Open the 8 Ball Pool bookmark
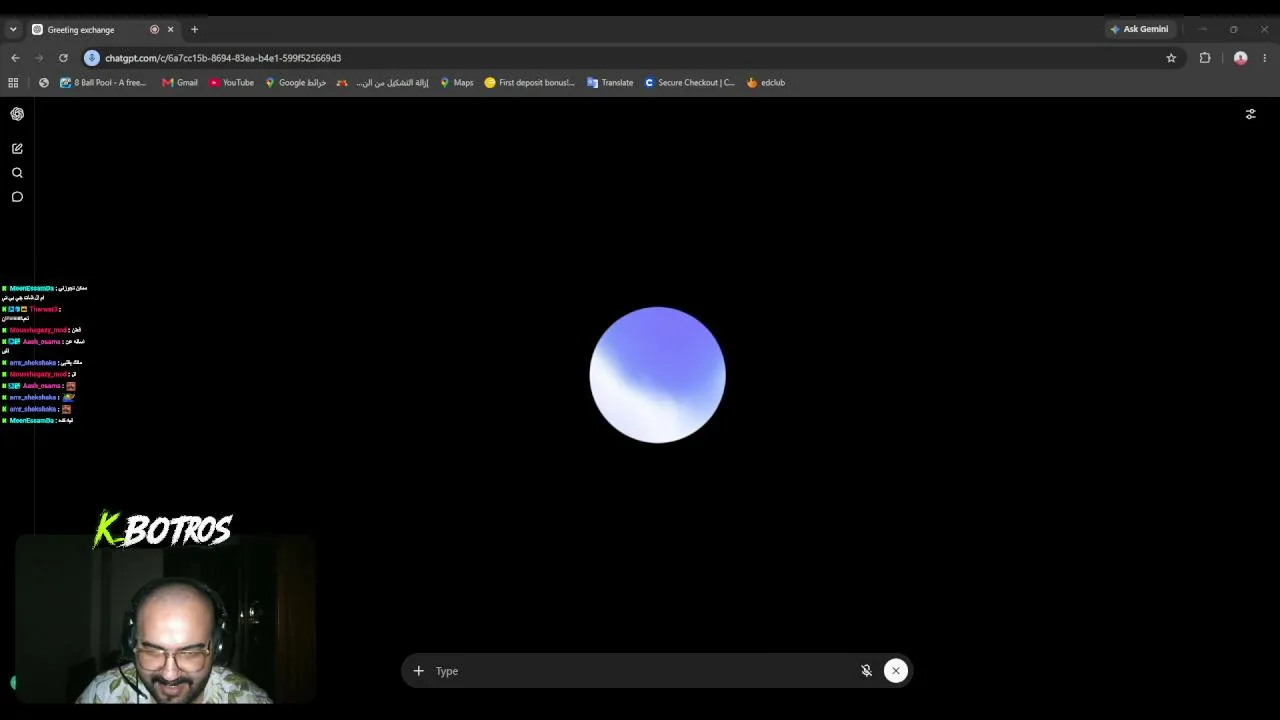 click(x=103, y=83)
